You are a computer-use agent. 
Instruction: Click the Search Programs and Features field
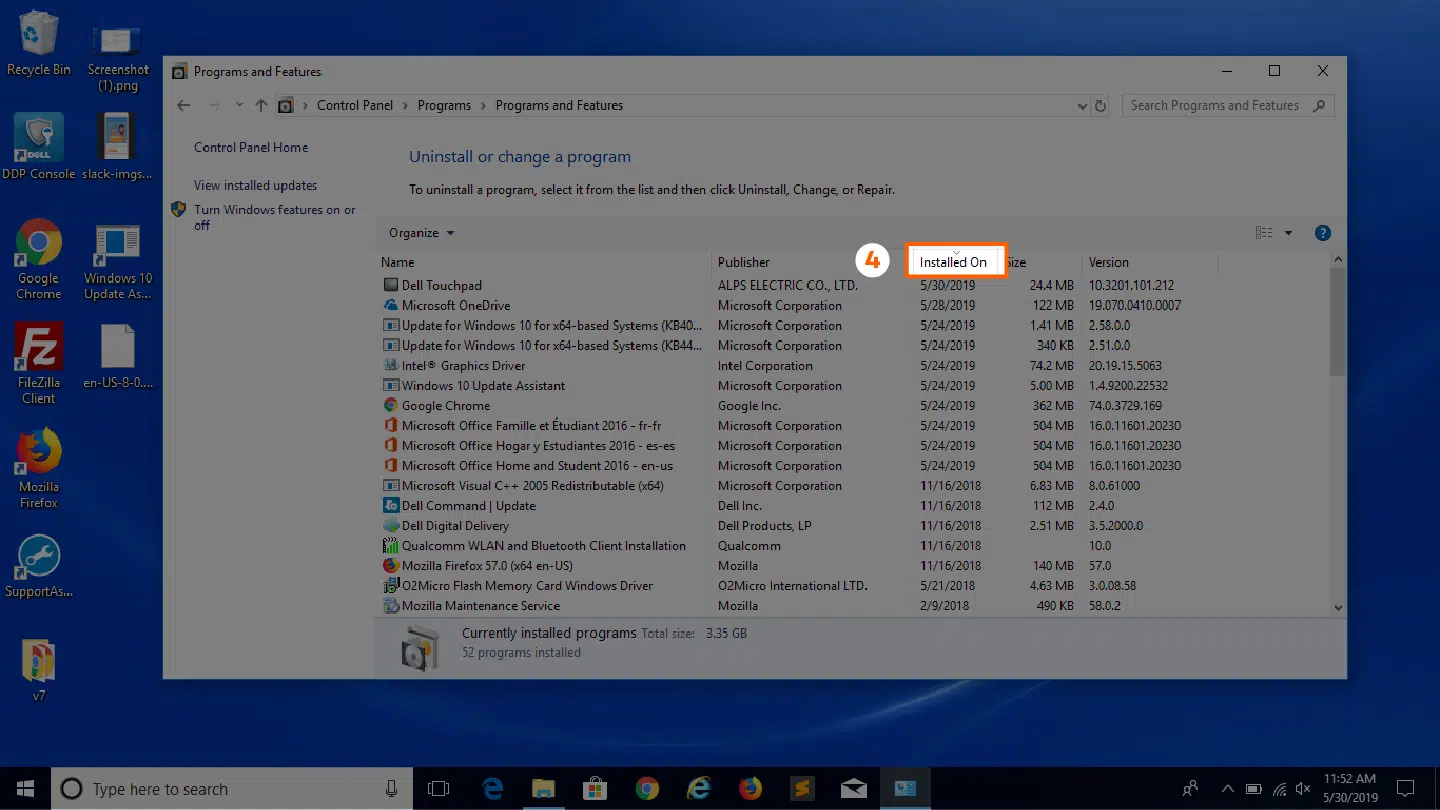click(1228, 105)
